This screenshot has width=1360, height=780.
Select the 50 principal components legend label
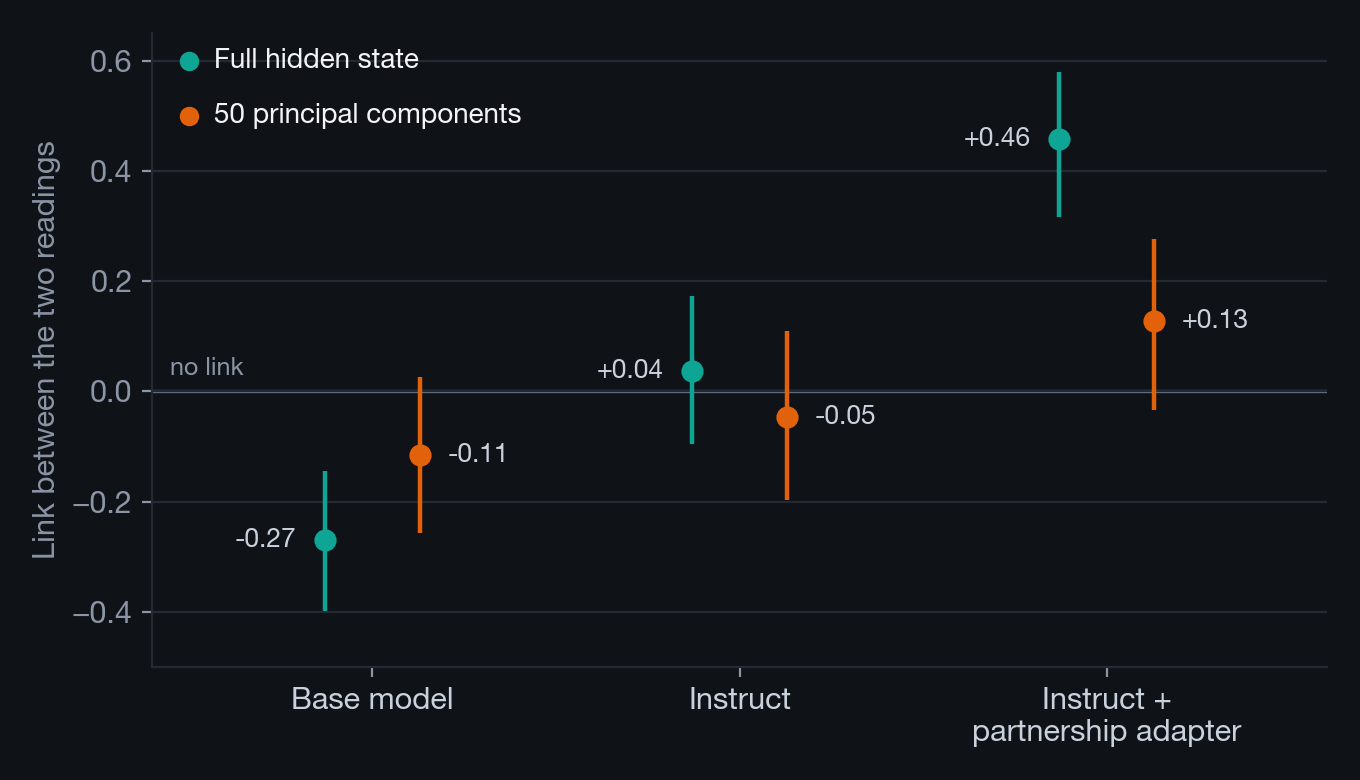(367, 115)
